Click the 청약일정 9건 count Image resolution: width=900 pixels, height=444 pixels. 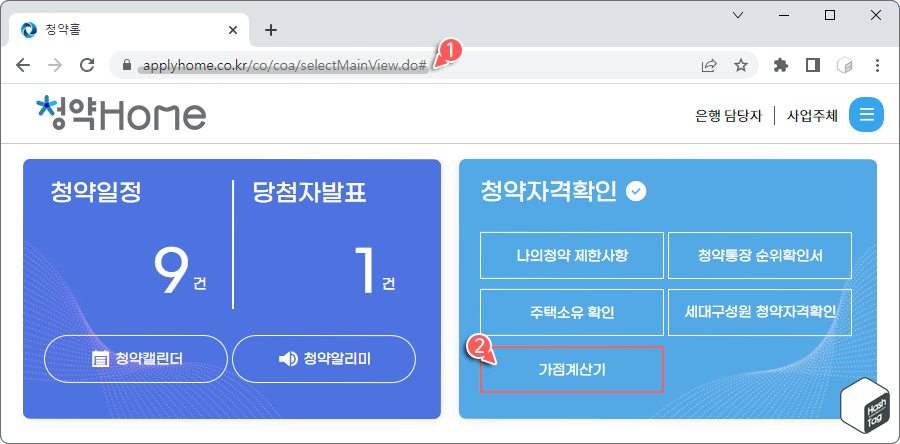[180, 272]
